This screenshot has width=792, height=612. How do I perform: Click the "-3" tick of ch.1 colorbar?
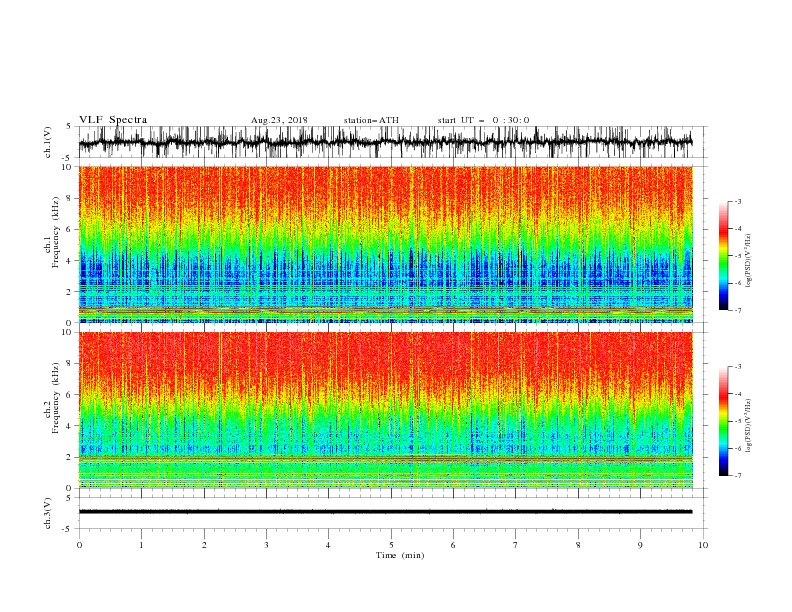click(x=738, y=201)
